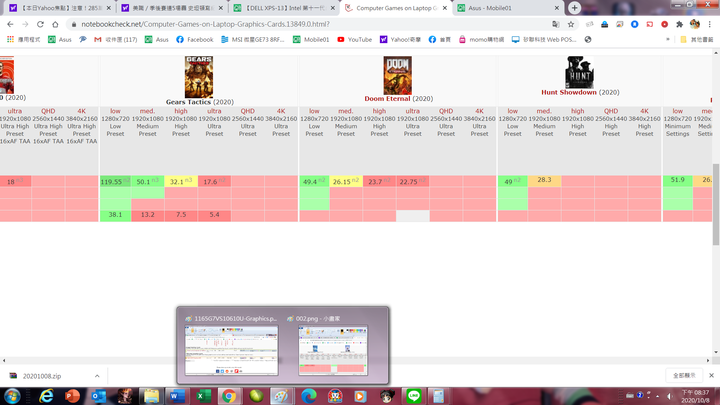
Task: Switch to the first Yahoo tab
Action: click(60, 8)
